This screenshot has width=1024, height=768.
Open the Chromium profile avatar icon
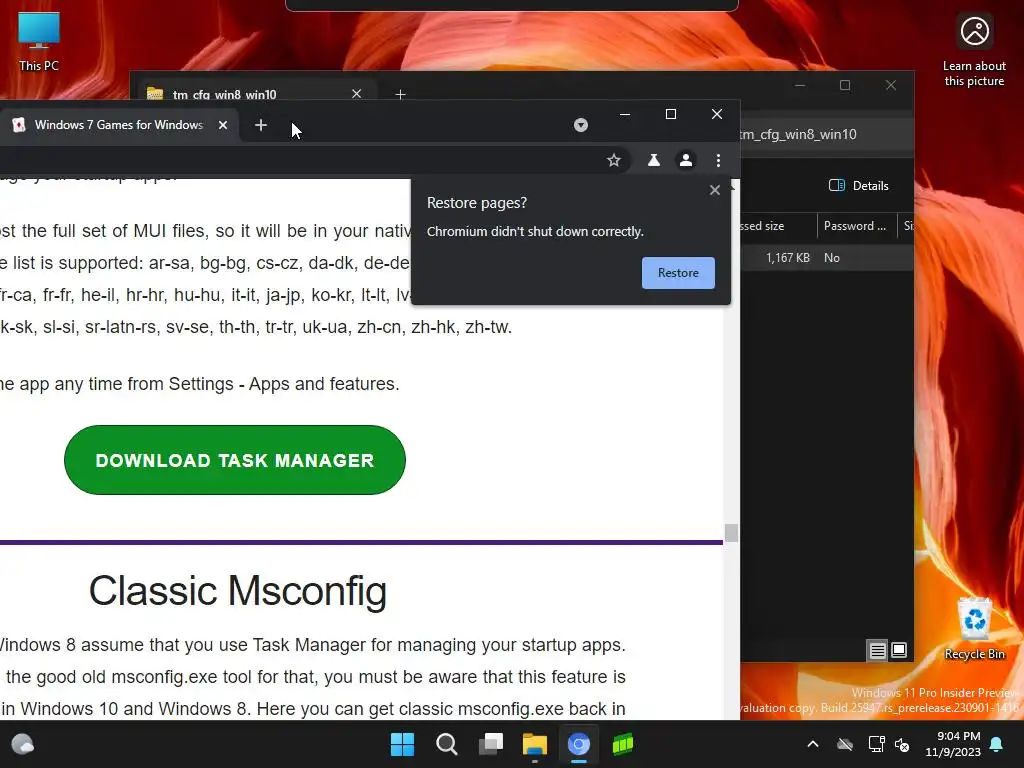(x=686, y=160)
